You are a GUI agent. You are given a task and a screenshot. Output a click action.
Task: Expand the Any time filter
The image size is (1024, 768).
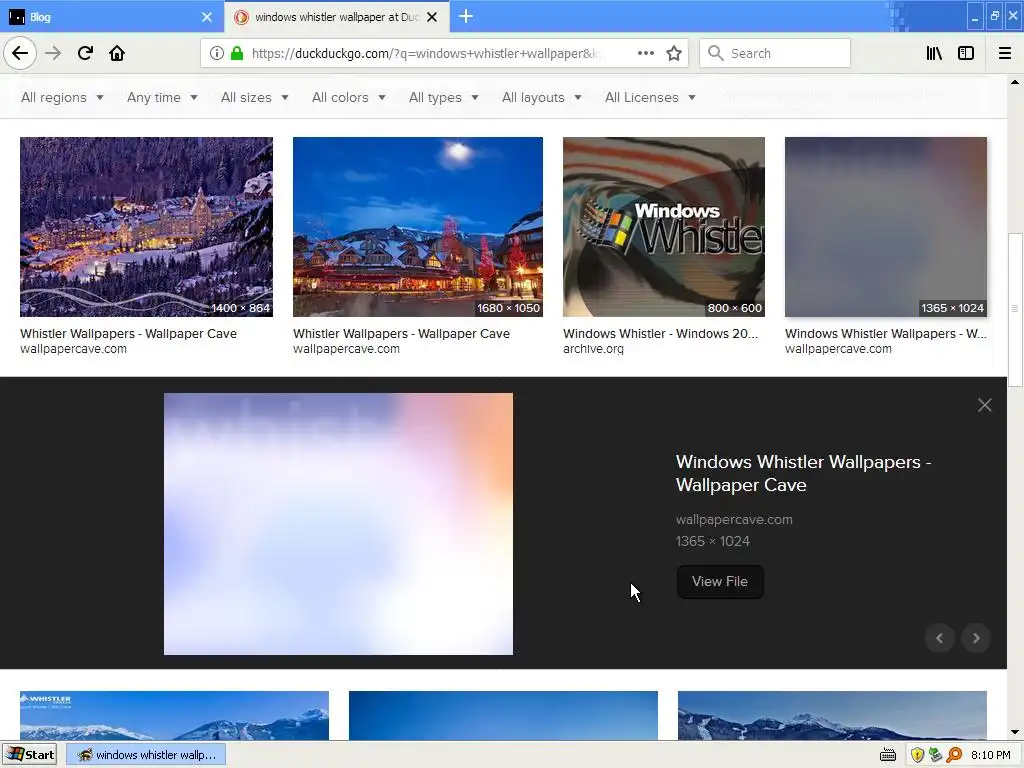pyautogui.click(x=162, y=97)
